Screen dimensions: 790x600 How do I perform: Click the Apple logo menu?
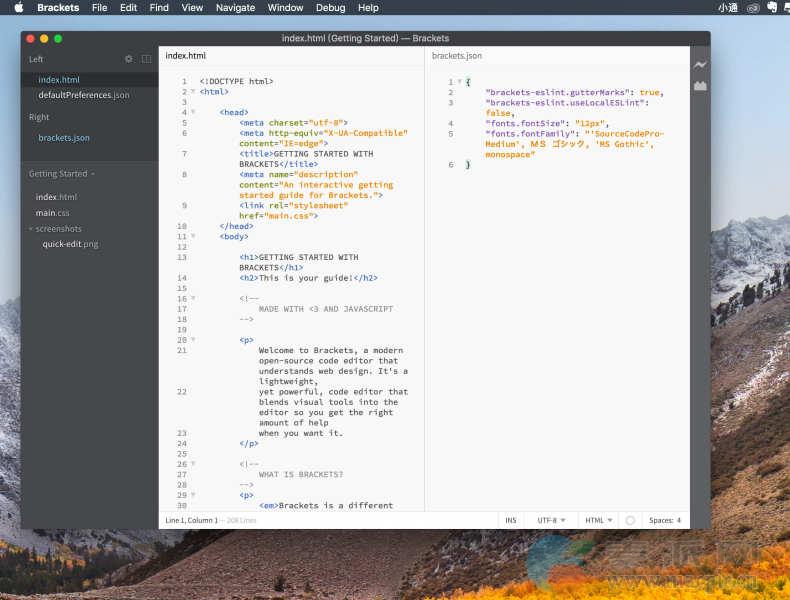tap(18, 7)
